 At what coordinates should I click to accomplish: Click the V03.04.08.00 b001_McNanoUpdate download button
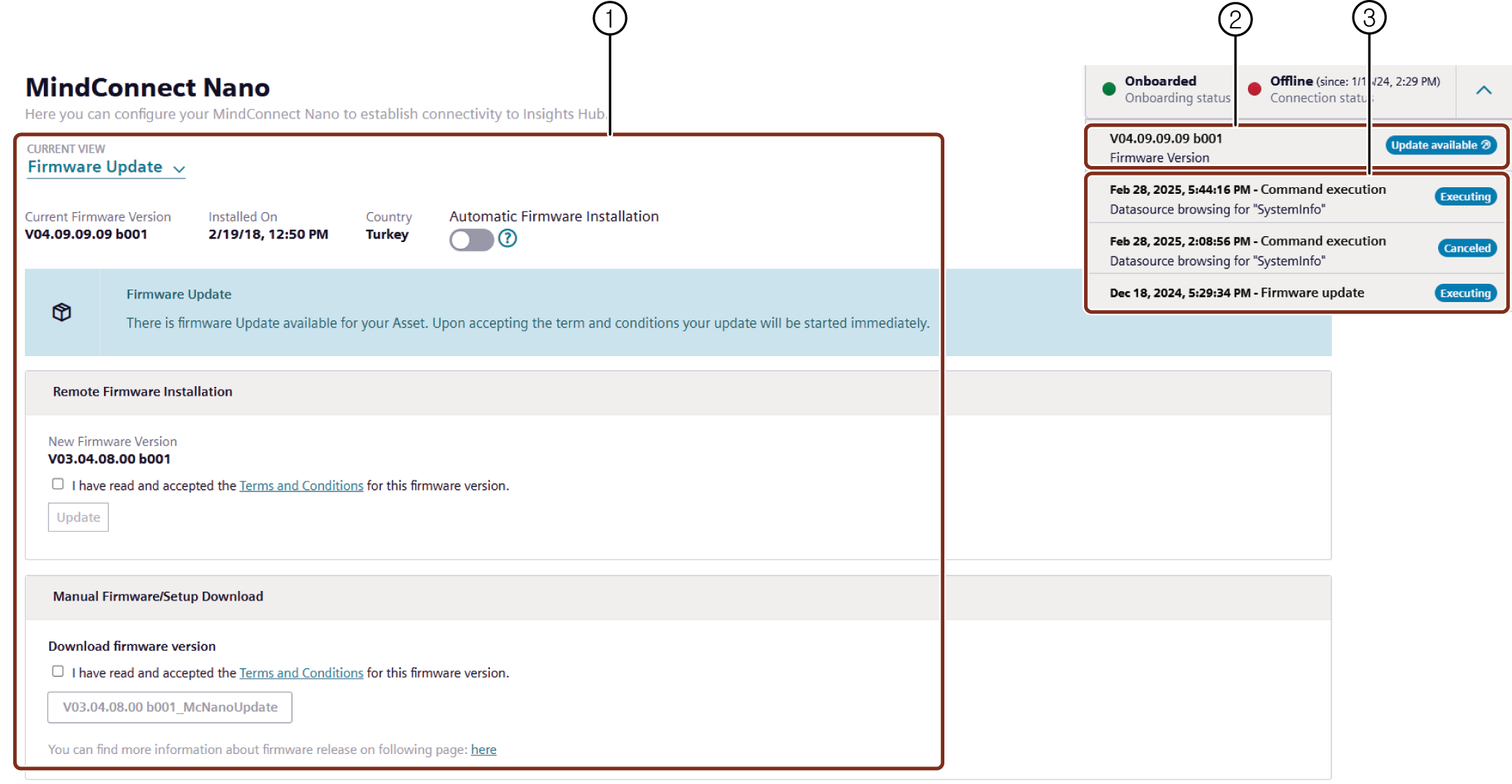coord(170,707)
